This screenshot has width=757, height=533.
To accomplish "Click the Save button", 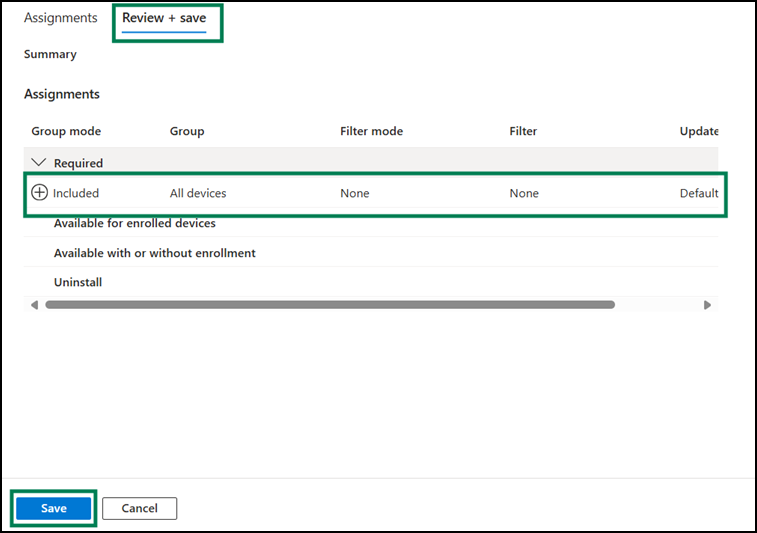I will point(54,508).
